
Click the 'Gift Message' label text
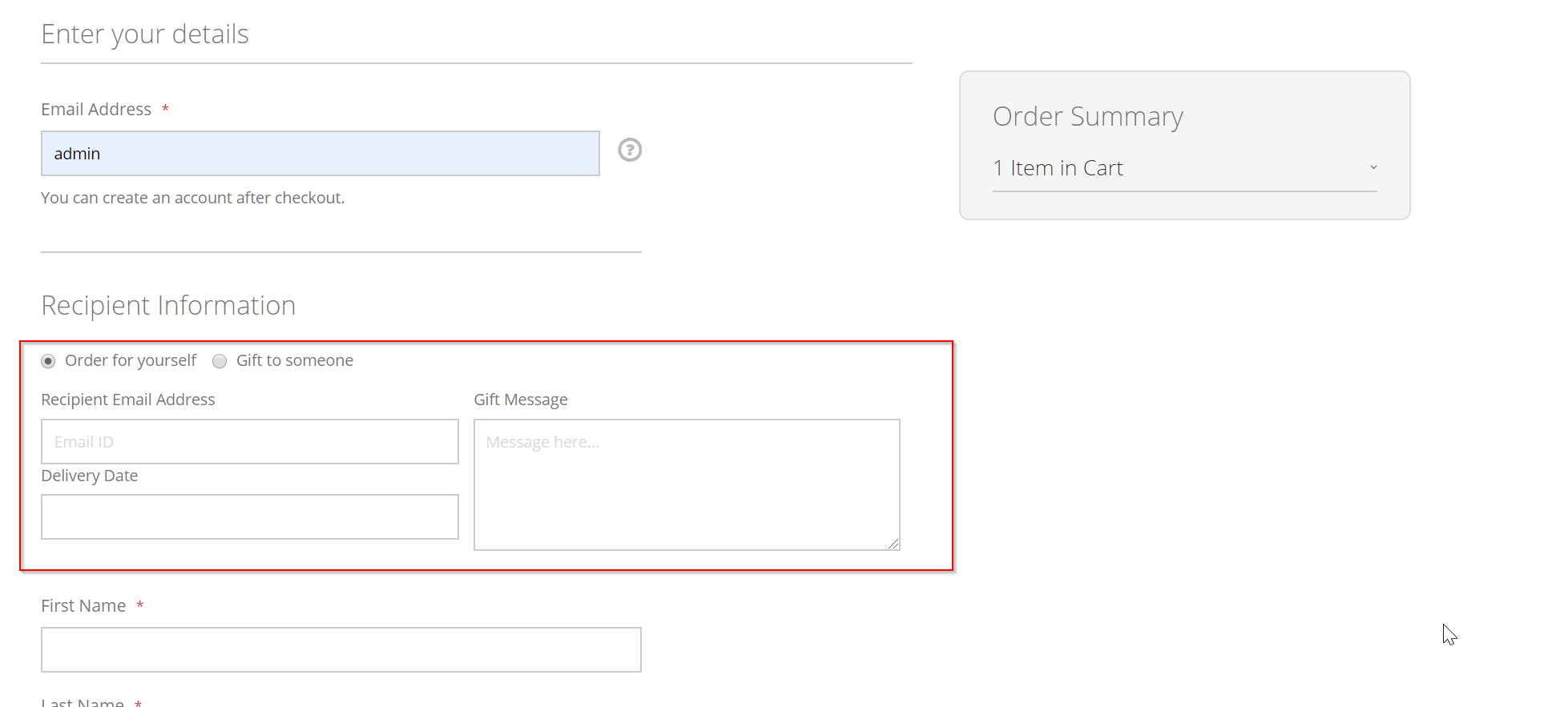tap(521, 400)
